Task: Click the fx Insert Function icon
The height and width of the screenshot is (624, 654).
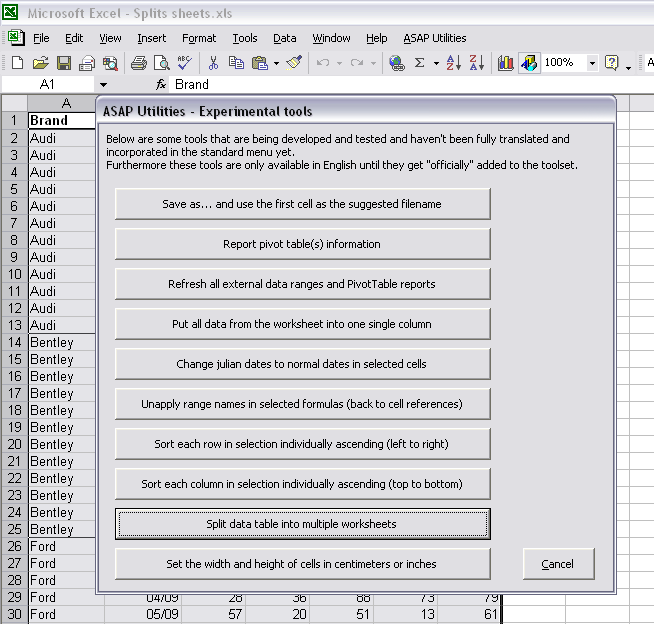Action: coord(161,85)
